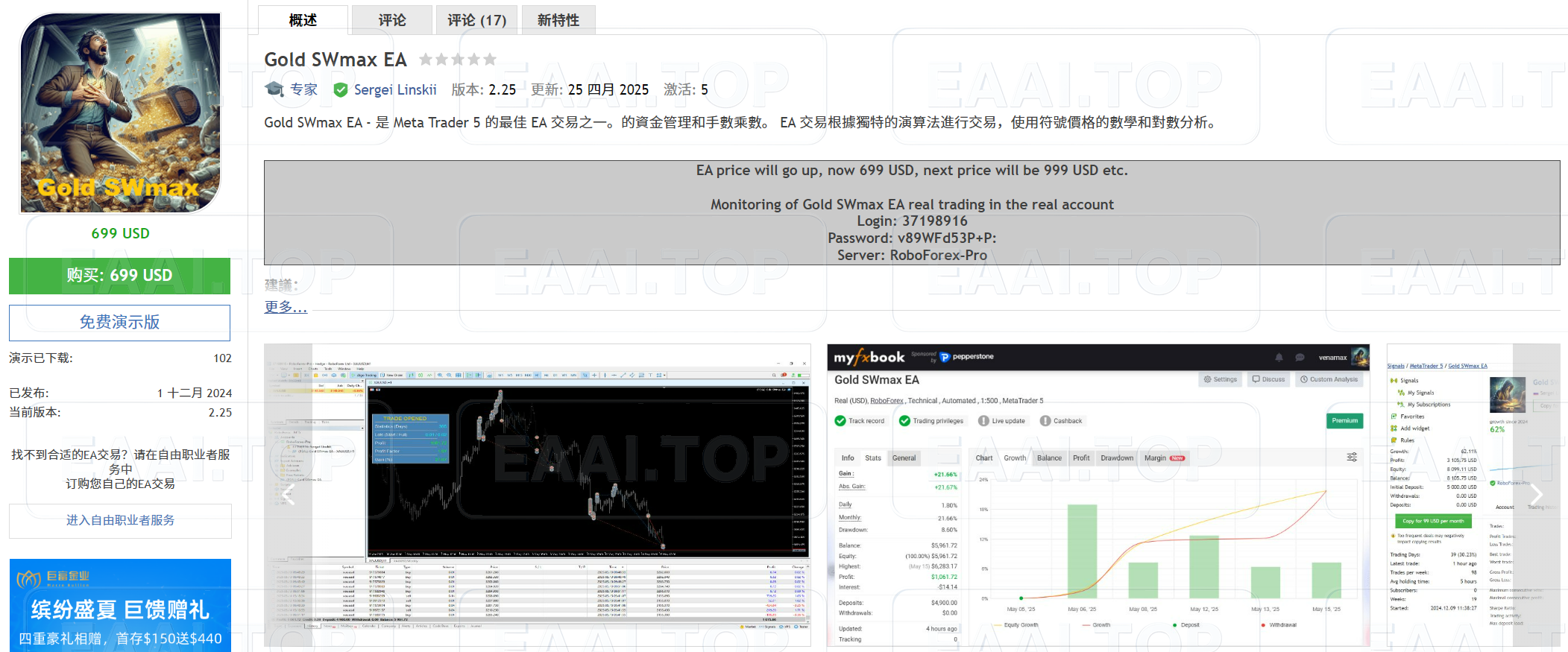
Task: Download the 免费演示版 free demo
Action: [x=120, y=323]
